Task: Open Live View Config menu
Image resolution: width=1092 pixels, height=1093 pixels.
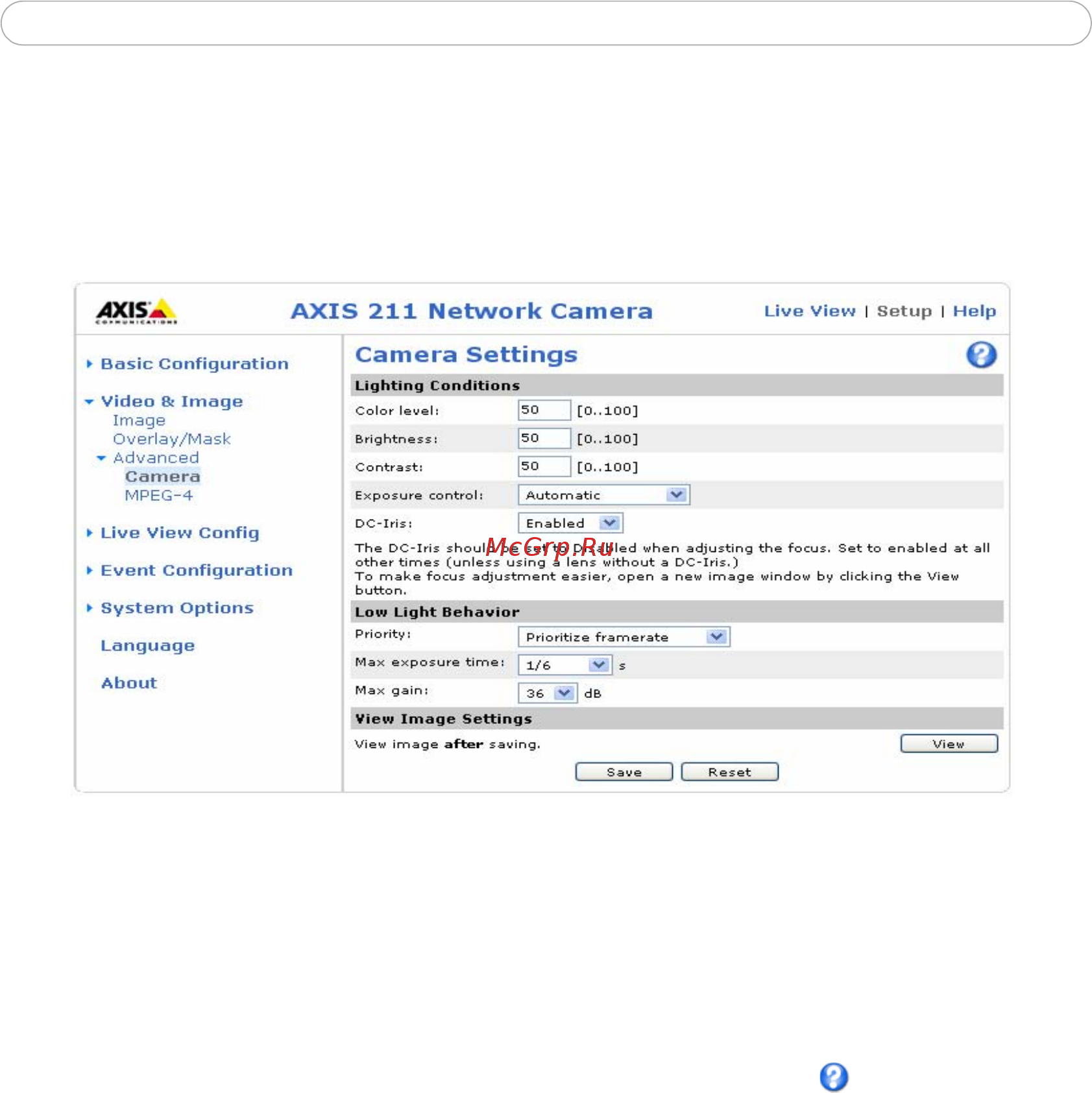Action: click(180, 533)
